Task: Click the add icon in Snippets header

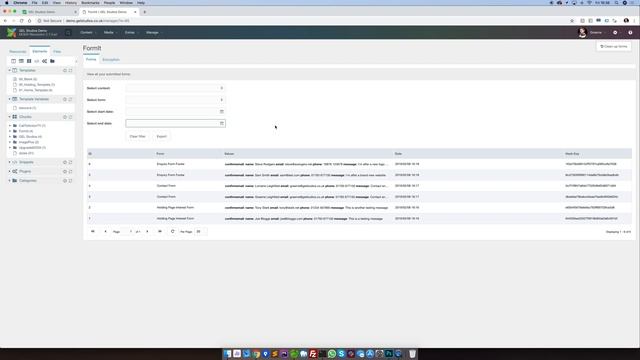Action: [x=65, y=162]
